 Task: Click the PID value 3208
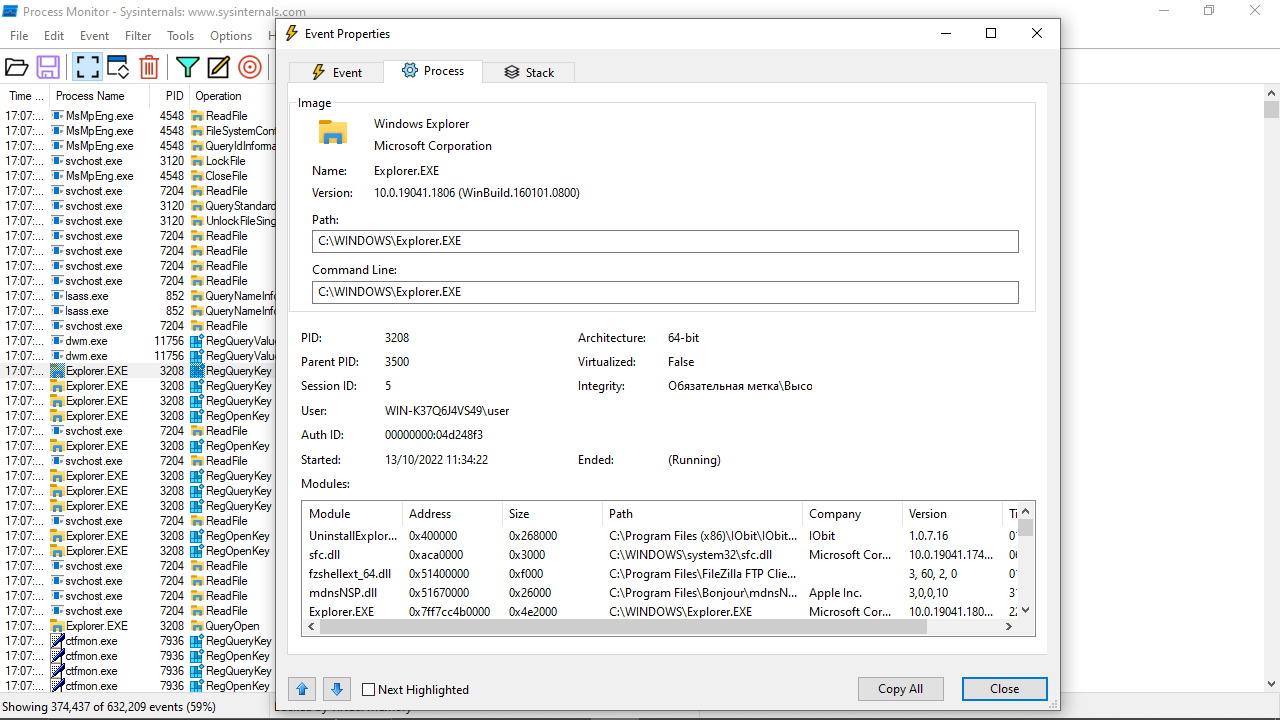[x=397, y=338]
